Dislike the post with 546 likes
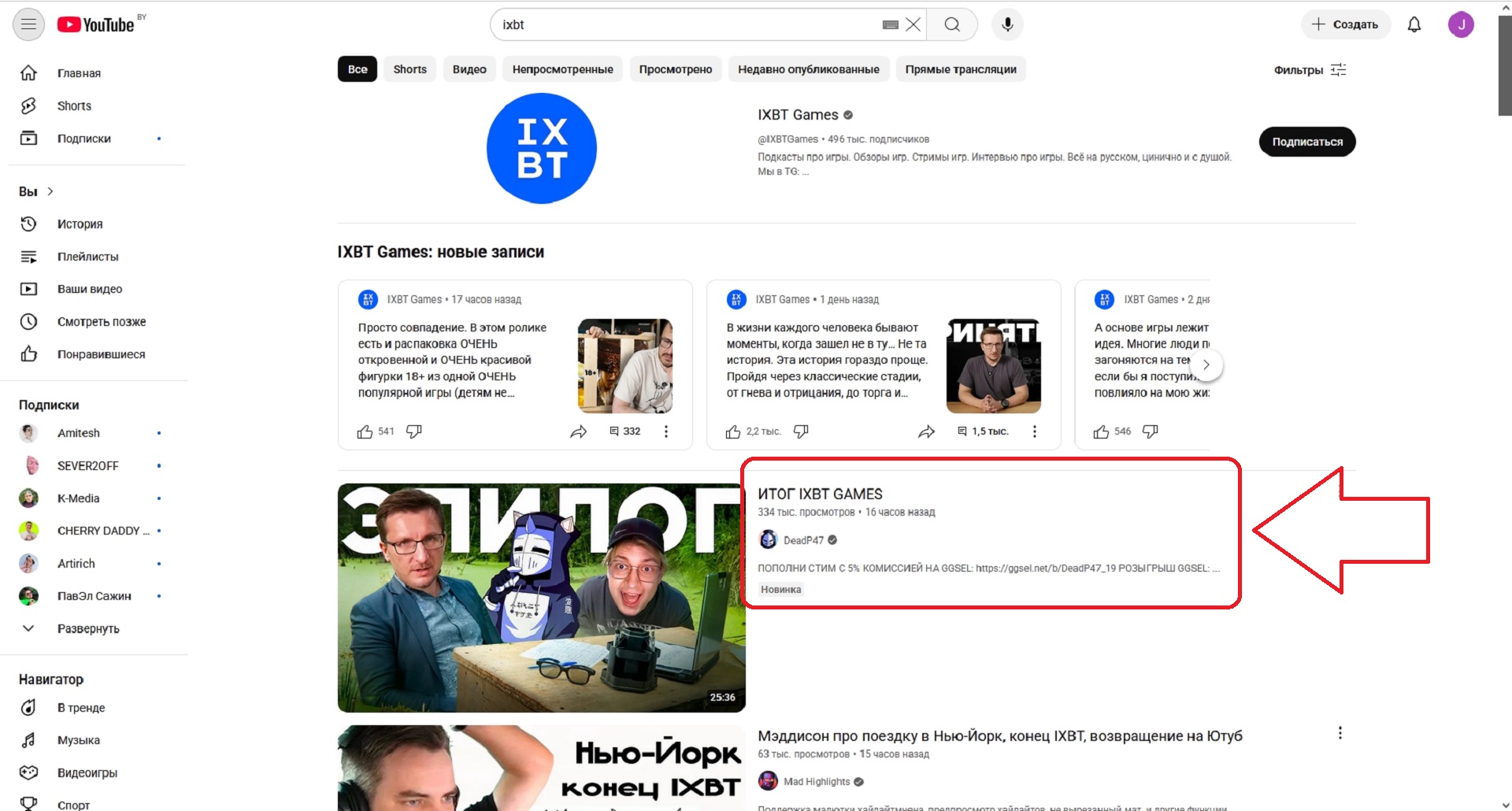The height and width of the screenshot is (811, 1512). [x=1151, y=431]
